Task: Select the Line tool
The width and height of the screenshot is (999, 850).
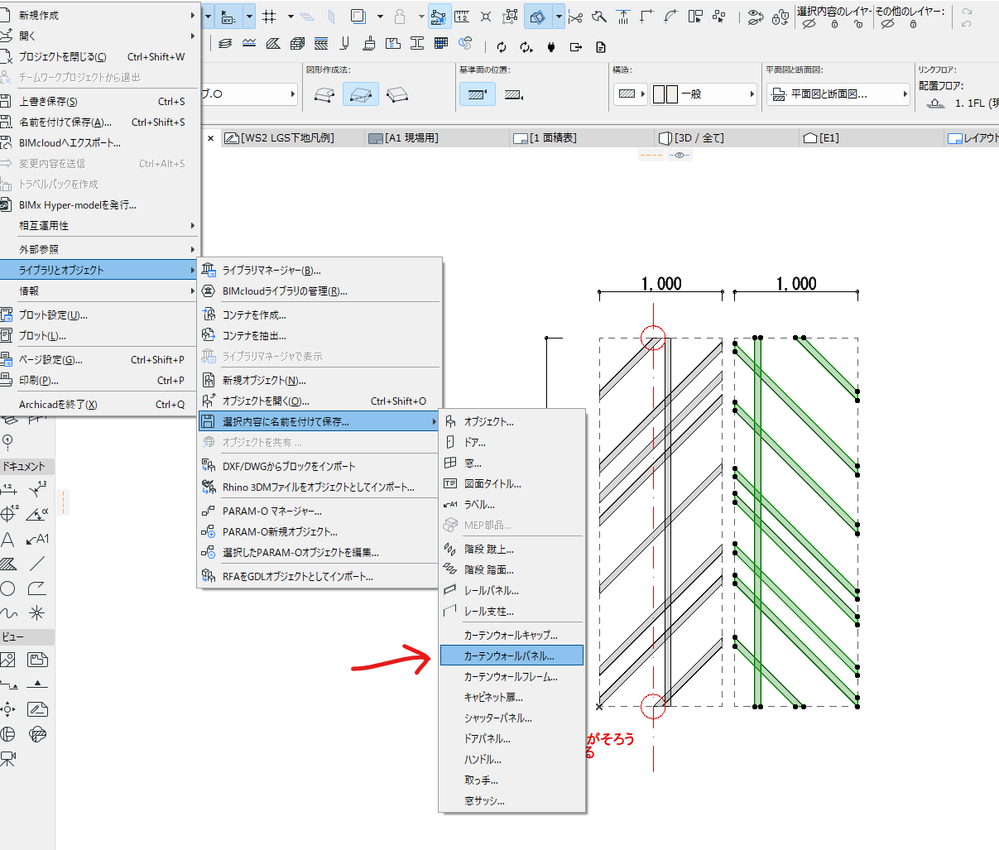Action: [37, 564]
